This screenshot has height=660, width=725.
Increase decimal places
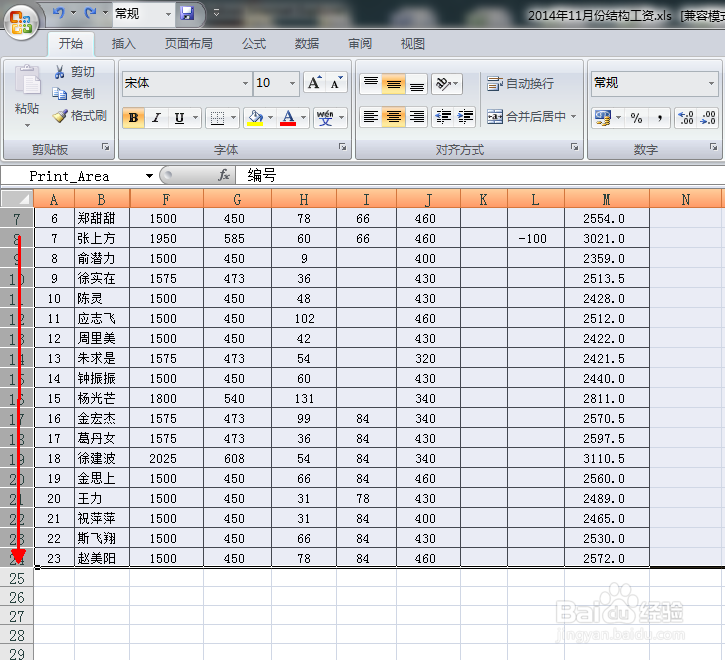[686, 118]
